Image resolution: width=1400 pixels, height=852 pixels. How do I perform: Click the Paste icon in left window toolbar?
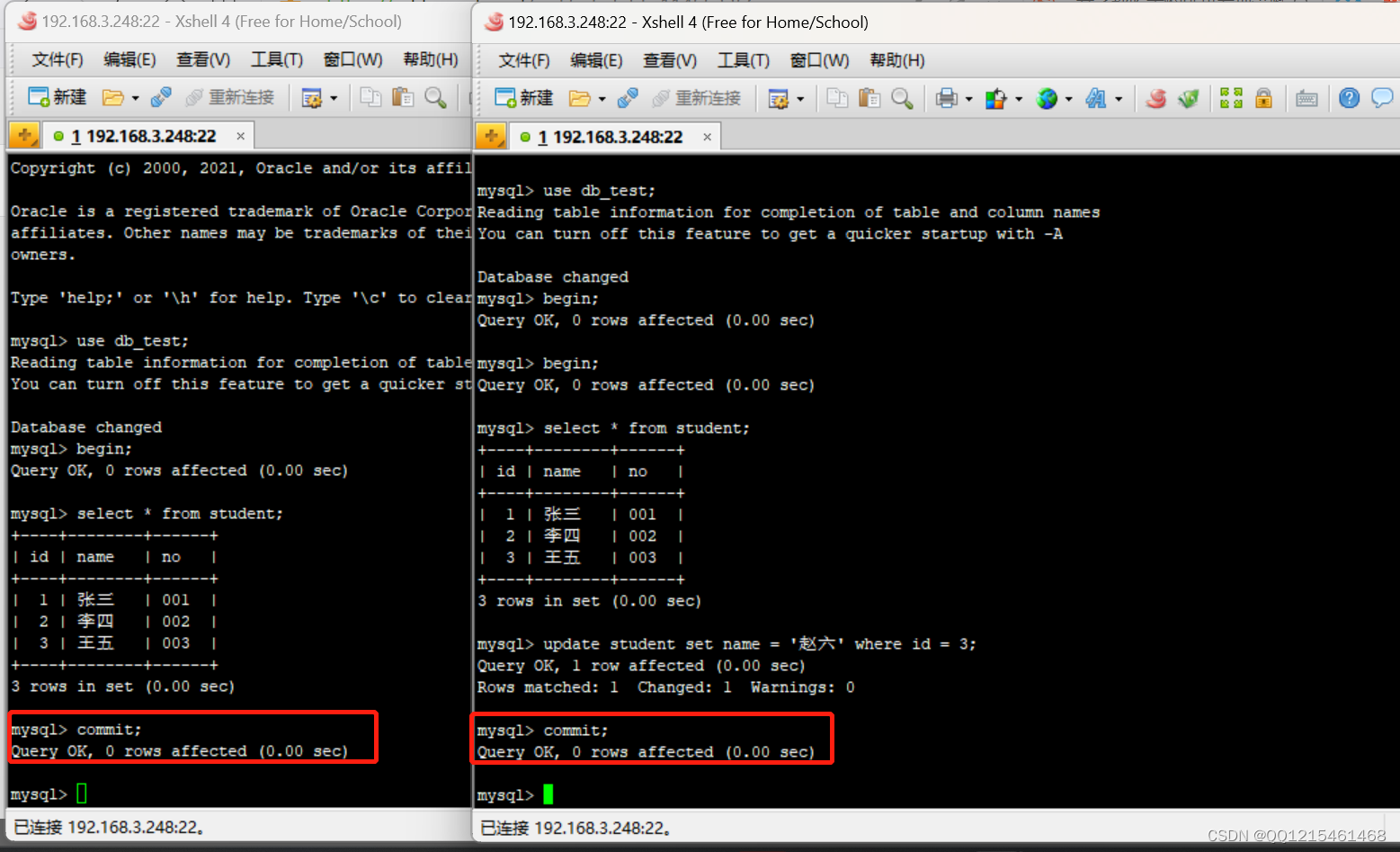(403, 97)
